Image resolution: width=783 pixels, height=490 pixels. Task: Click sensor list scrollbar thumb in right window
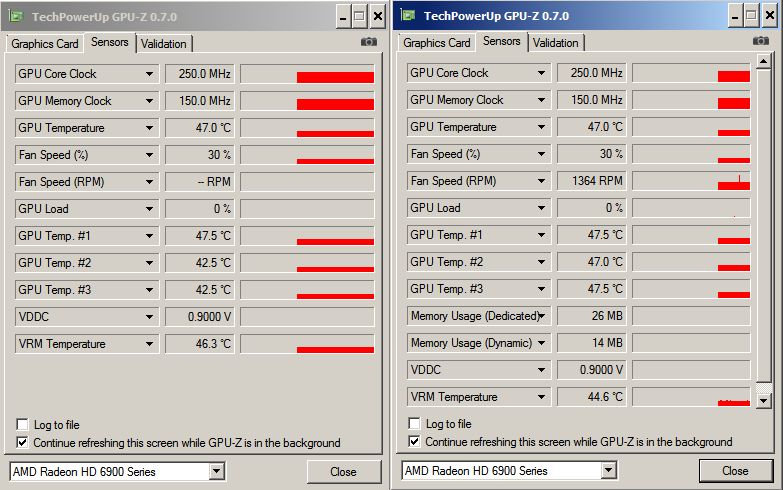764,226
